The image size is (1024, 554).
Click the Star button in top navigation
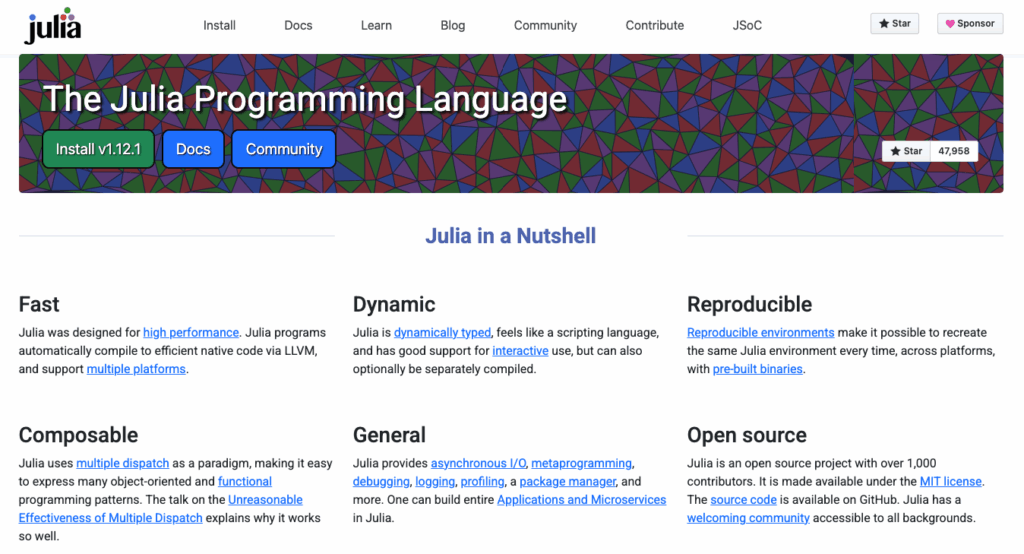coord(894,23)
